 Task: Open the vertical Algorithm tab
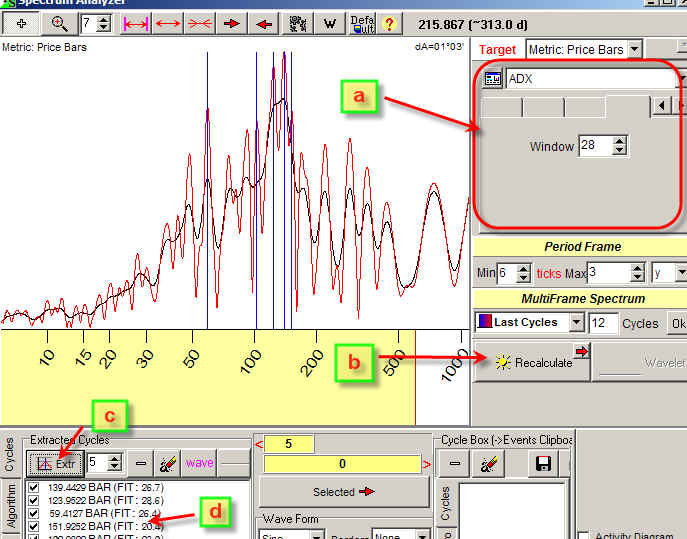pos(10,508)
